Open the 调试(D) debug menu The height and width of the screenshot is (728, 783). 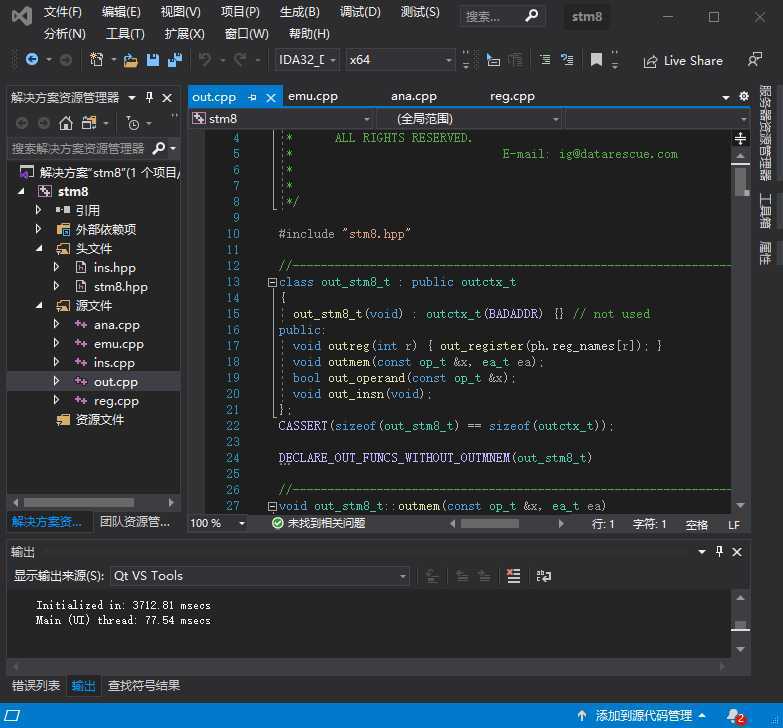tap(360, 12)
